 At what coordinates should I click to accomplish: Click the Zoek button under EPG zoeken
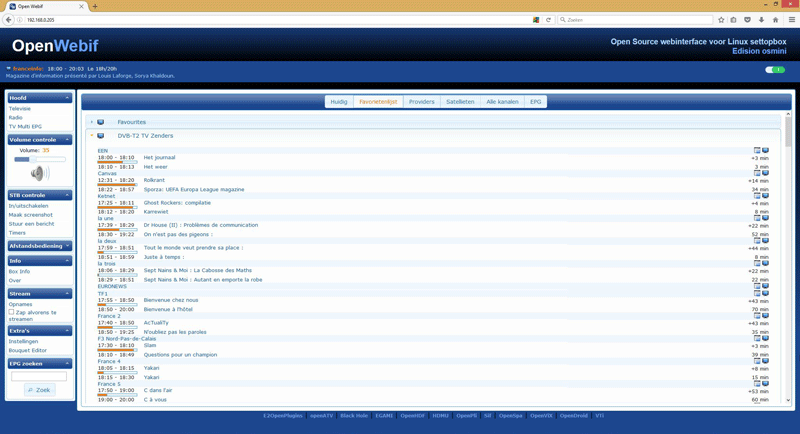39,390
